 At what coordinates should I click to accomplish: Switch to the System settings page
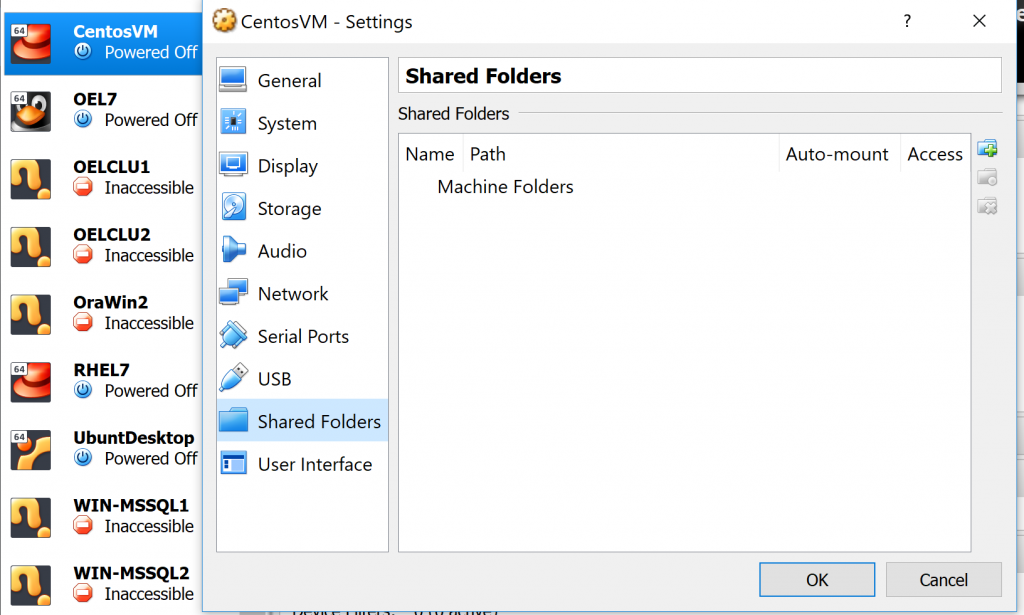302,123
